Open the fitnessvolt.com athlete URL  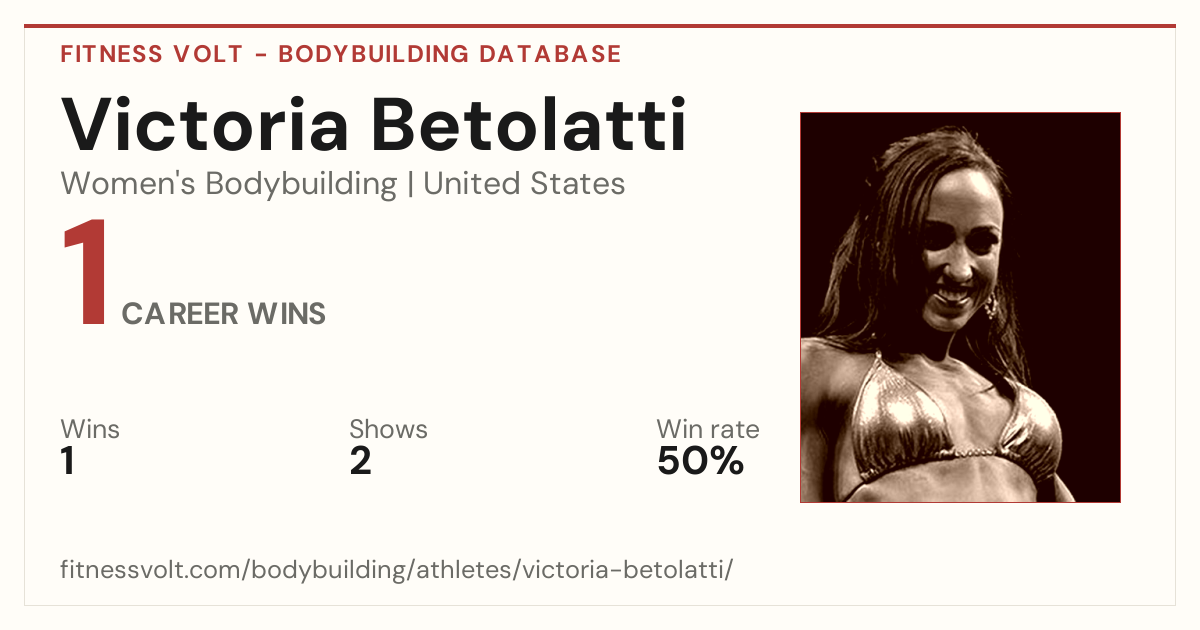397,571
